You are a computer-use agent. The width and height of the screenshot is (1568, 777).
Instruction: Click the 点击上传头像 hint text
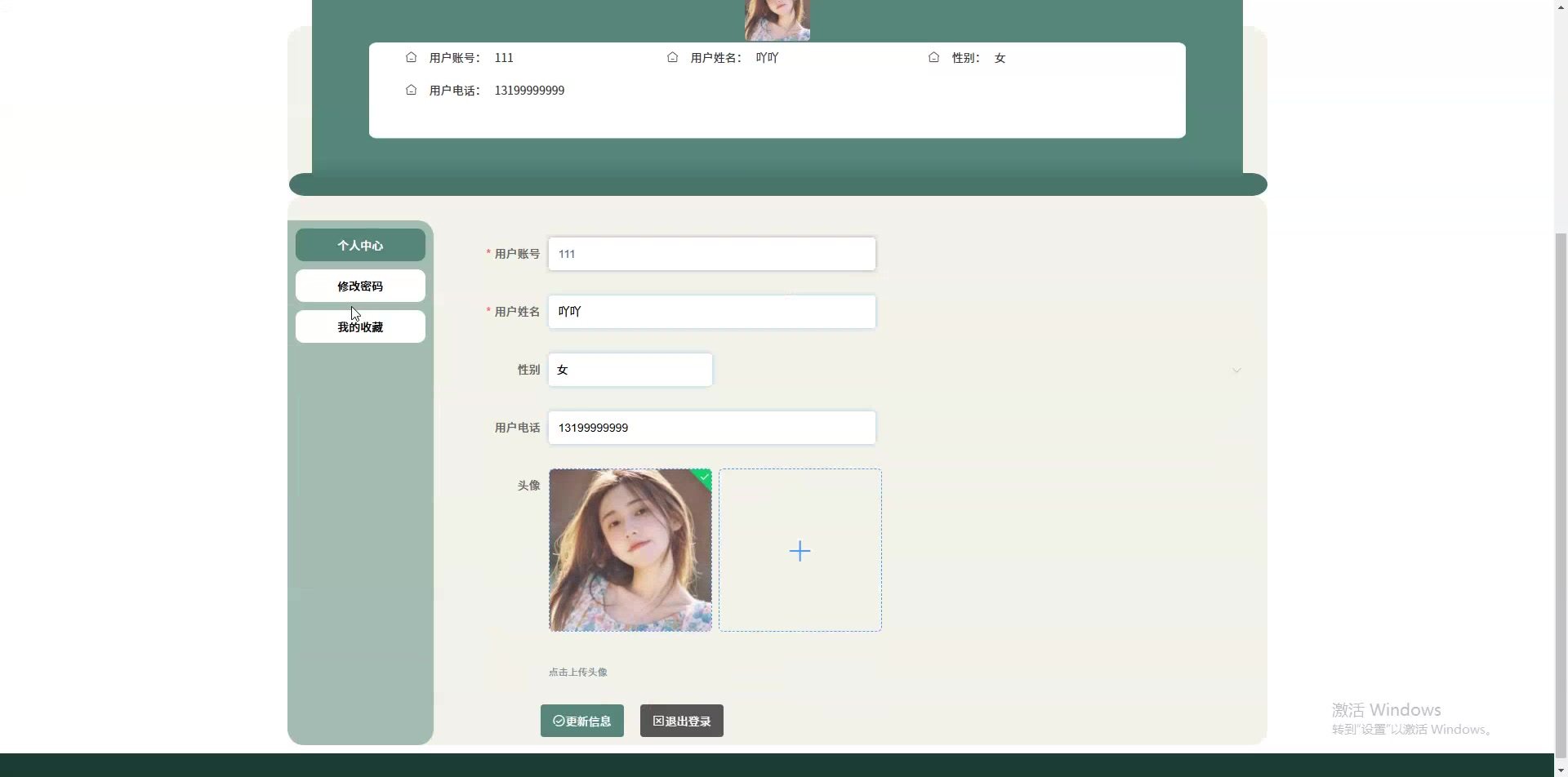pos(577,672)
